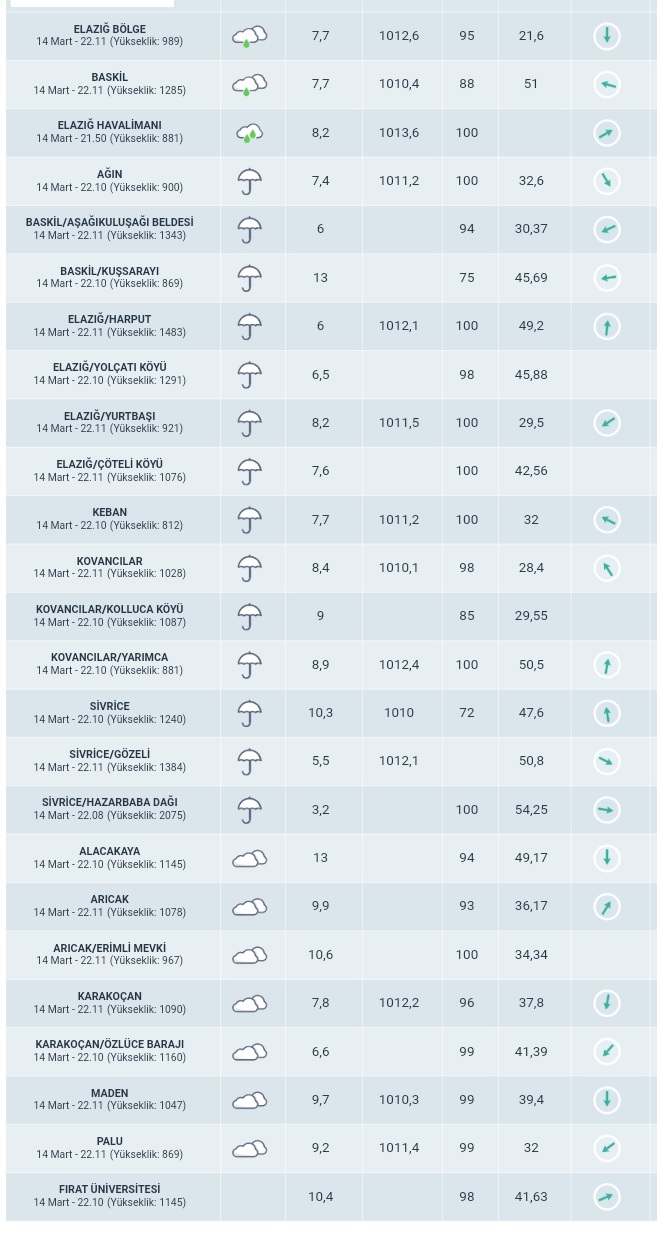Click the wind direction arrow for BASKİL

[x=606, y=84]
